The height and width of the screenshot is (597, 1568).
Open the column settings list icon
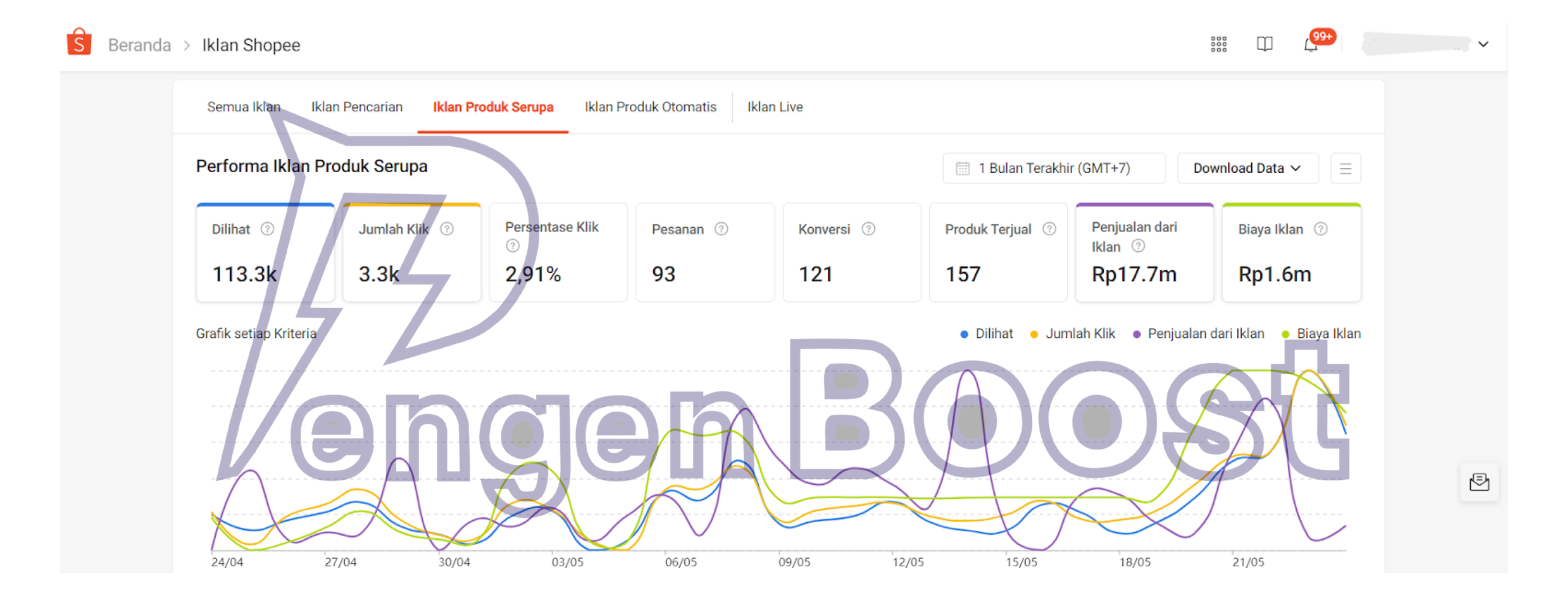[1345, 168]
